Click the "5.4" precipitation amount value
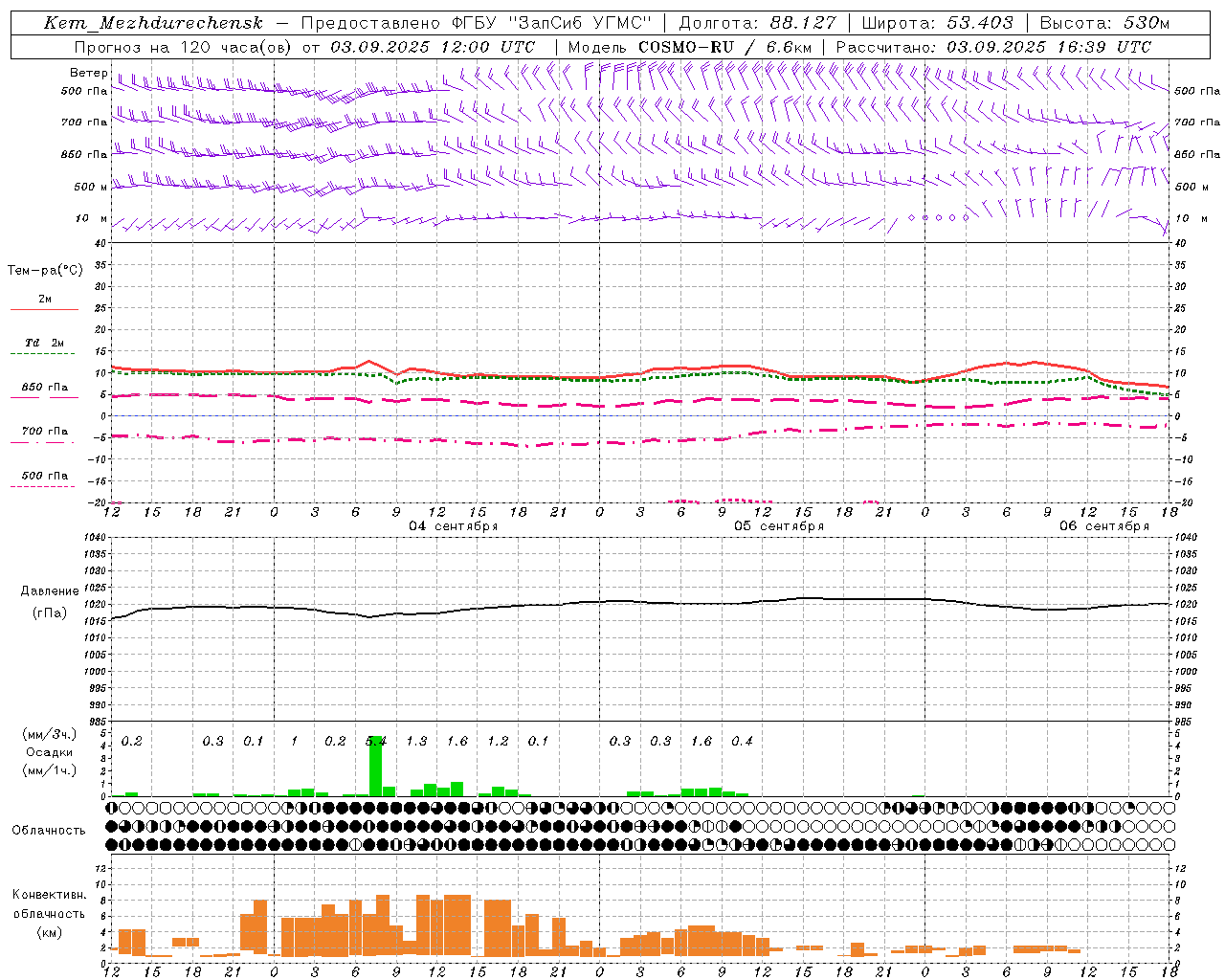This screenshot has width=1225, height=980. pyautogui.click(x=376, y=741)
